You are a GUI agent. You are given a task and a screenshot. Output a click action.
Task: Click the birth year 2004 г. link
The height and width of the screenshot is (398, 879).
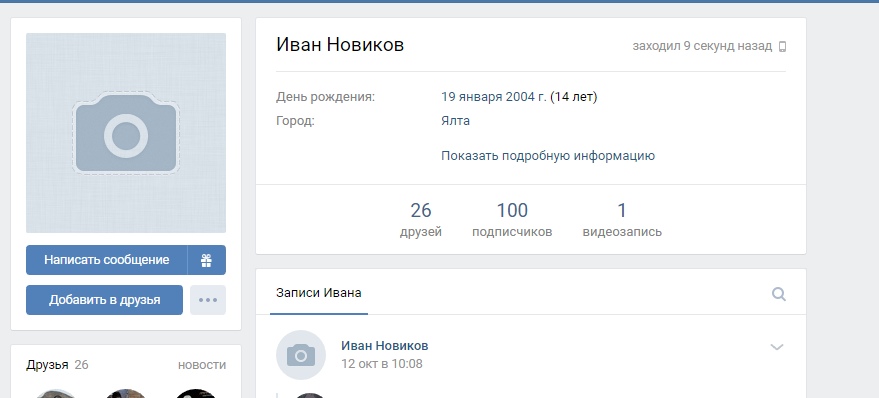point(526,97)
